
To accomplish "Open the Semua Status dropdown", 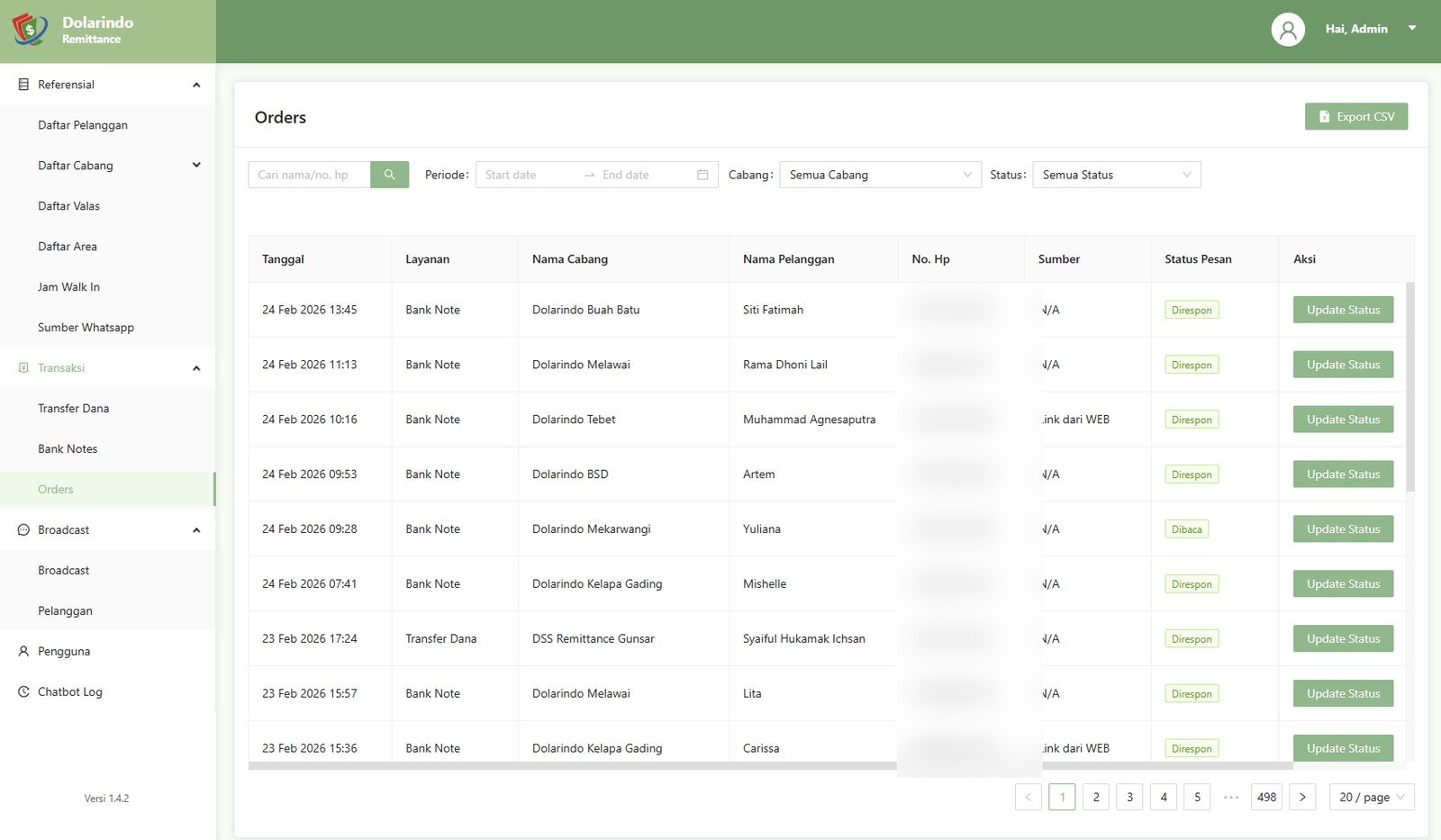I will [1116, 175].
